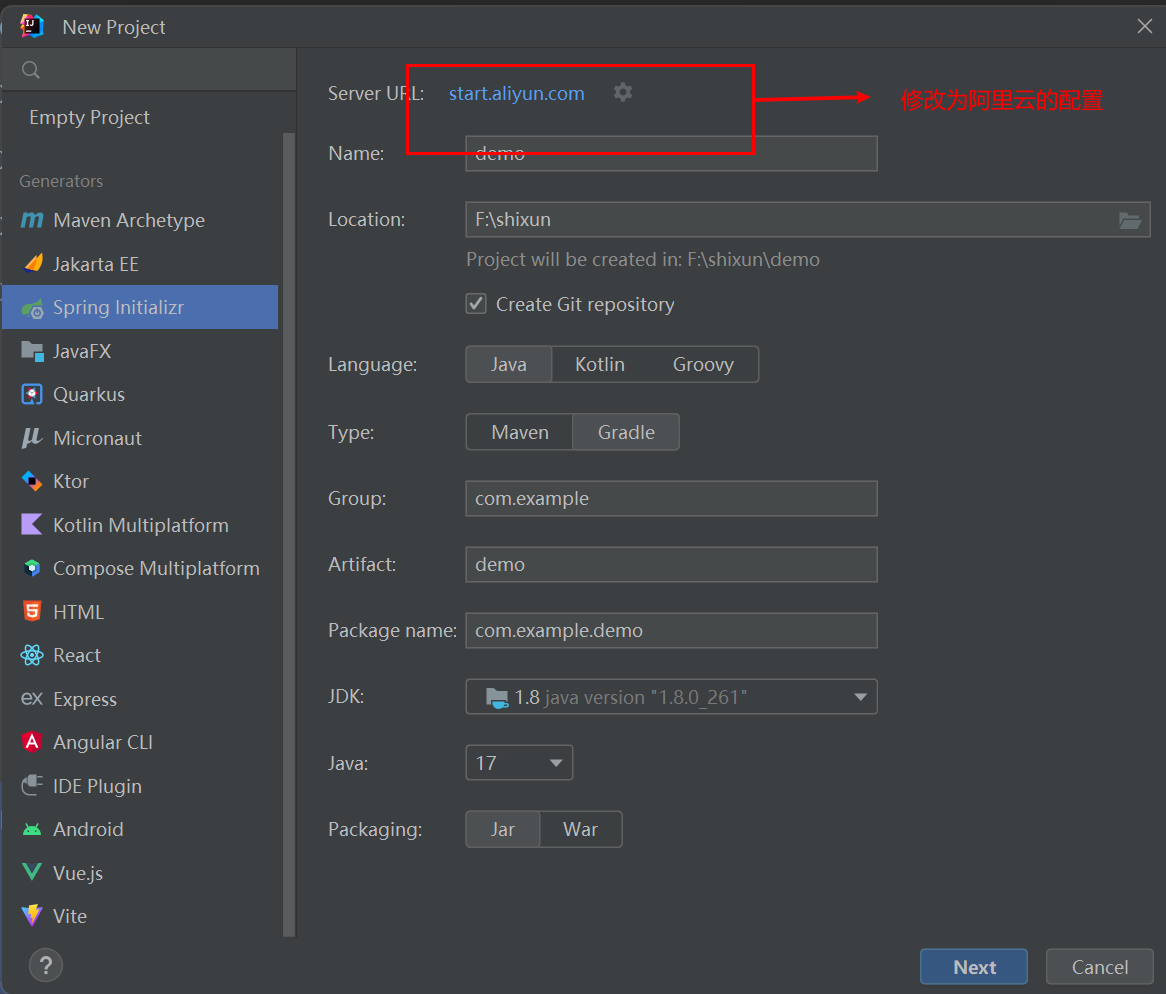Select the Android generator label
Viewport: 1166px width, 994px height.
point(88,829)
